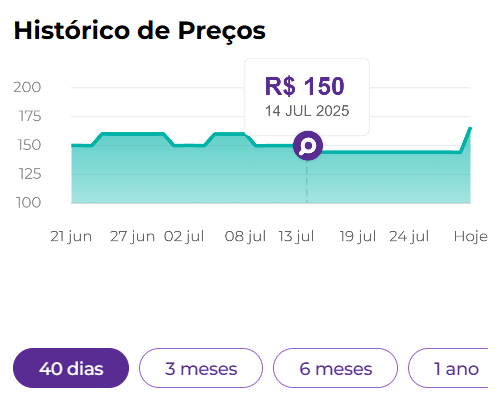This screenshot has height=399, width=497.
Task: Click the 08 jul axis label
Action: tap(245, 236)
